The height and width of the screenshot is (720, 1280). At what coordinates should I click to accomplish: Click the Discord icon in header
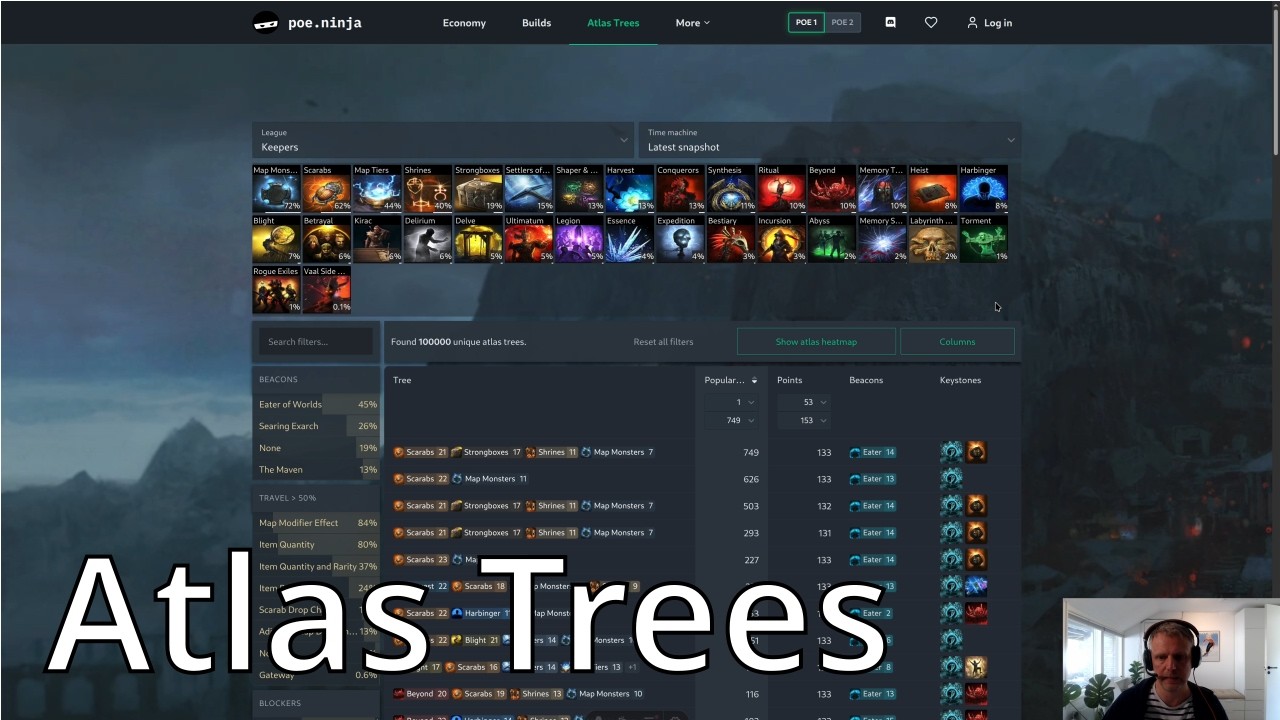pos(890,22)
